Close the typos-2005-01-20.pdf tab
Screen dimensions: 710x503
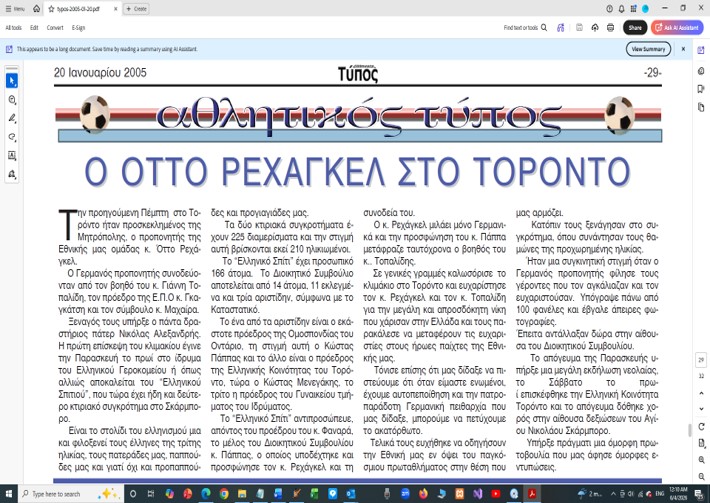point(115,9)
